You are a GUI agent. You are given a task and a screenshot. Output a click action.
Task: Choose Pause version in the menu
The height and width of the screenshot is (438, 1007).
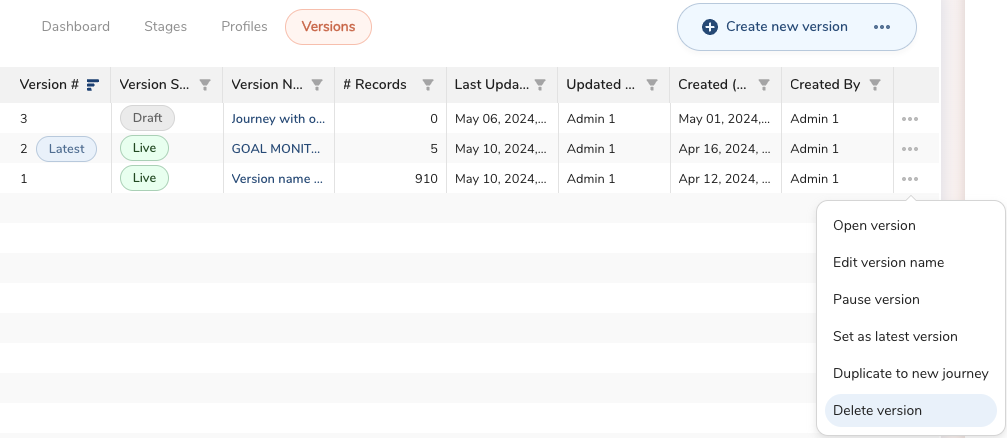[876, 299]
